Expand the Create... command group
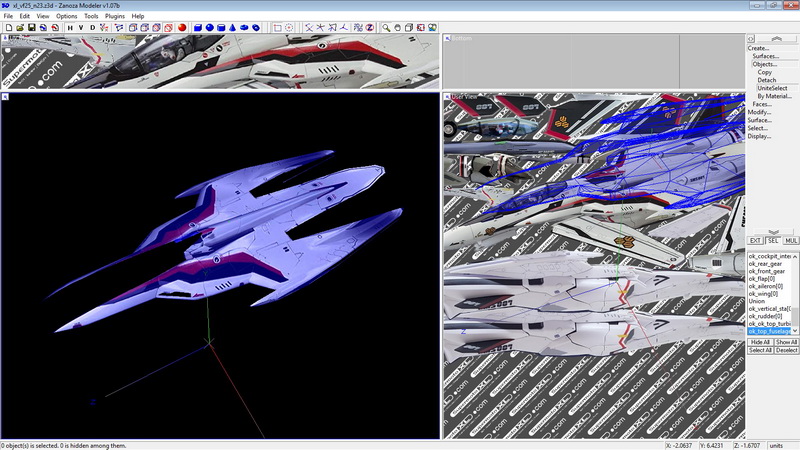The width and height of the screenshot is (800, 450). coord(758,48)
